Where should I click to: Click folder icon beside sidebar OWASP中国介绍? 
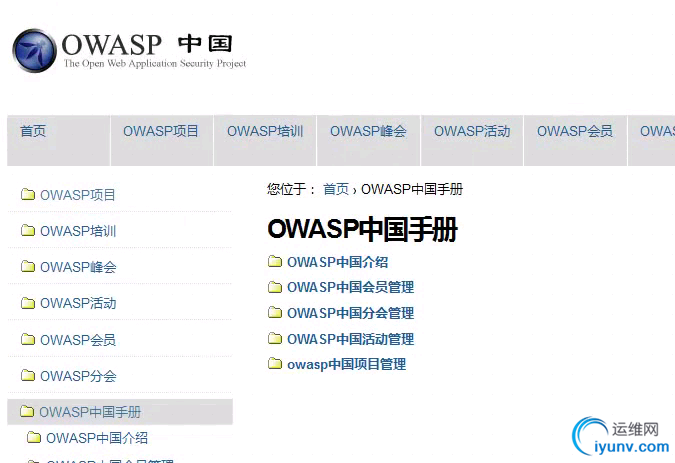pos(34,438)
